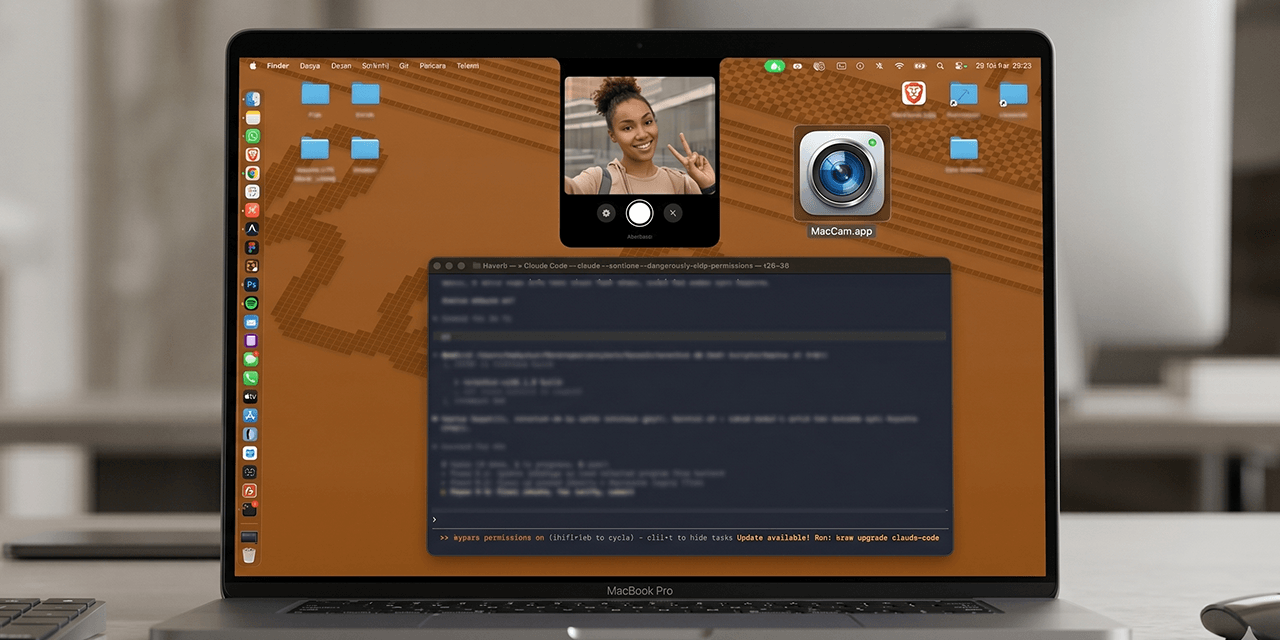Viewport: 1280px width, 640px height.
Task: Open the Pancara menu in menu bar
Action: pyautogui.click(x=433, y=66)
